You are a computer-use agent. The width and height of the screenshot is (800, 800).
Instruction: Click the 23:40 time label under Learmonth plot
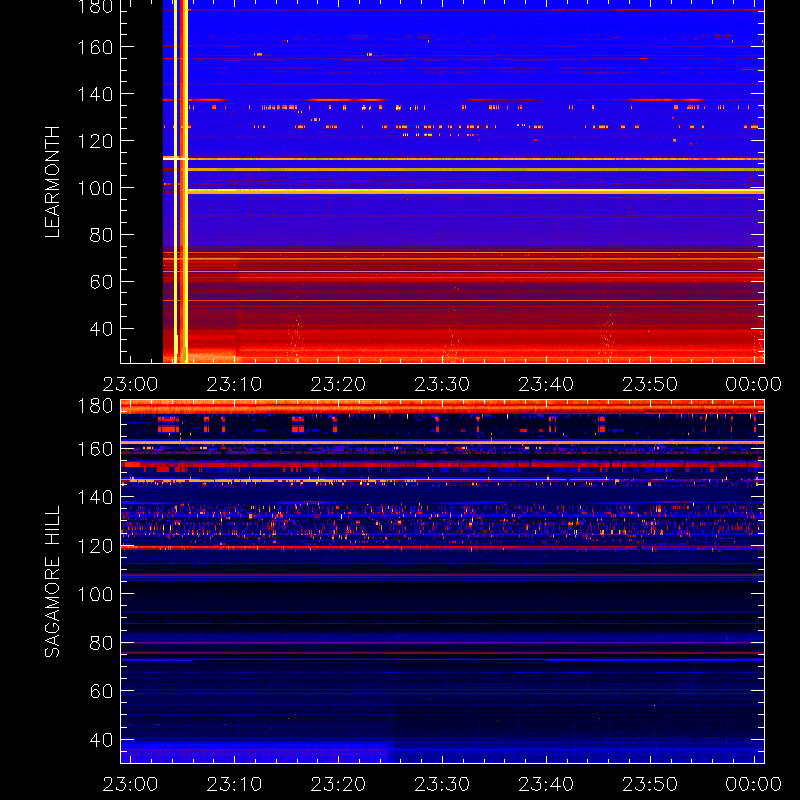click(x=546, y=384)
